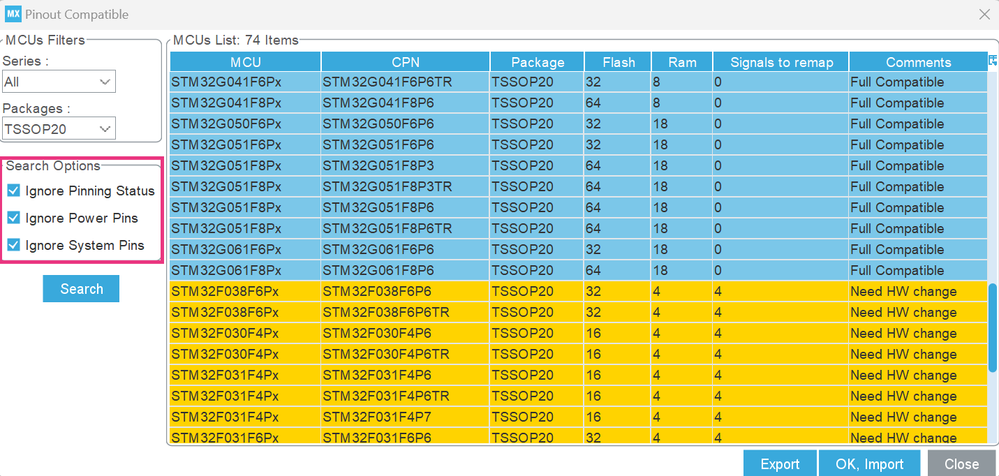Toggle Ignore System Pins checkbox
999x476 pixels.
(x=13, y=245)
